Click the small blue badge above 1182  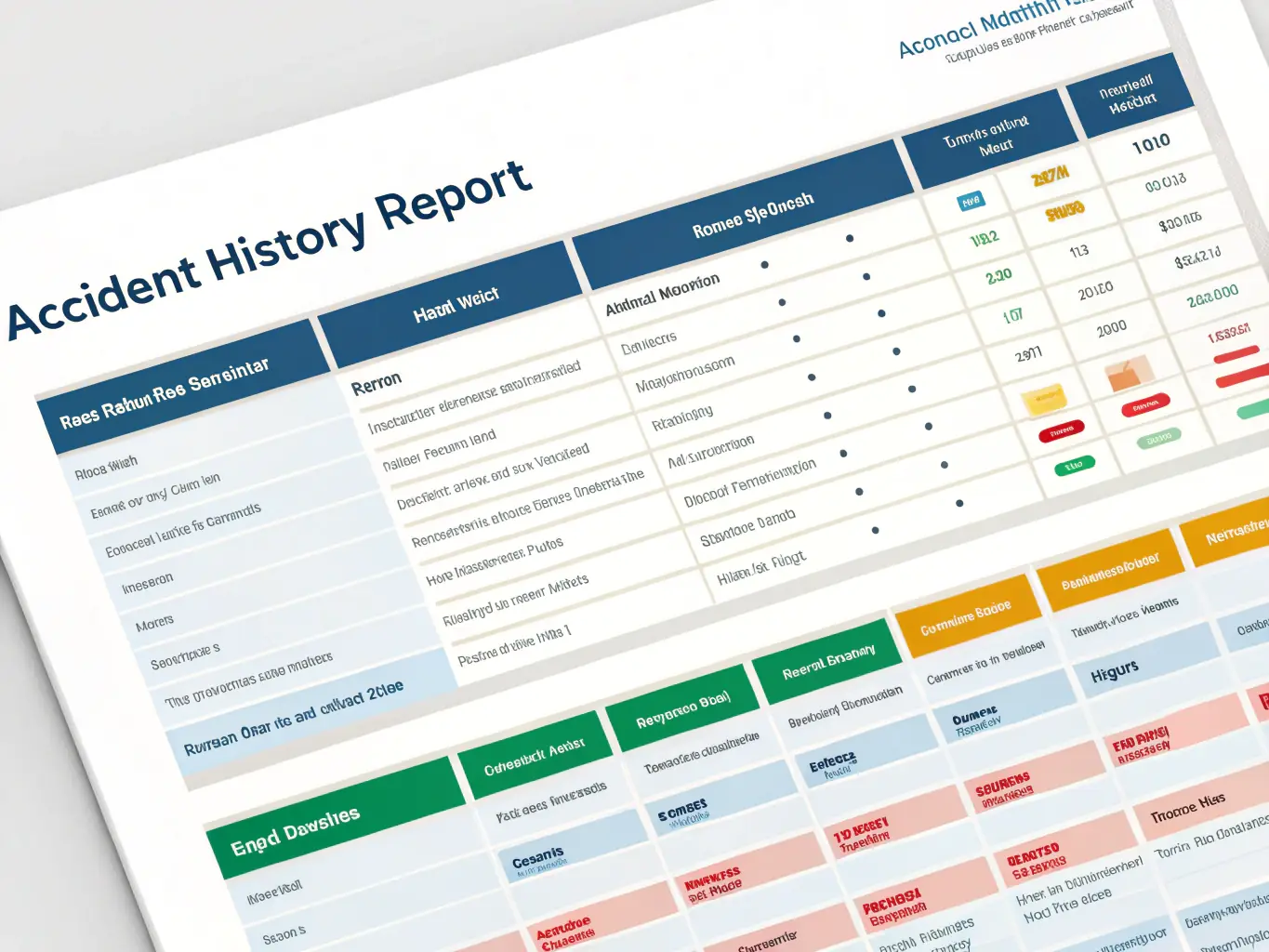click(x=971, y=201)
